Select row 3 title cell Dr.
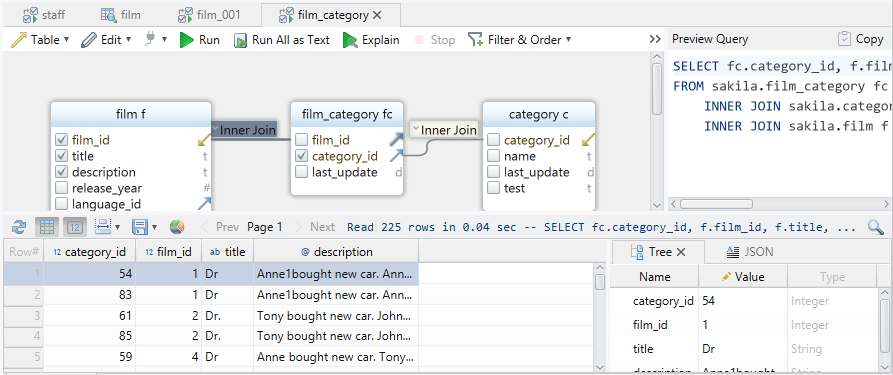The width and height of the screenshot is (893, 375). (x=228, y=316)
